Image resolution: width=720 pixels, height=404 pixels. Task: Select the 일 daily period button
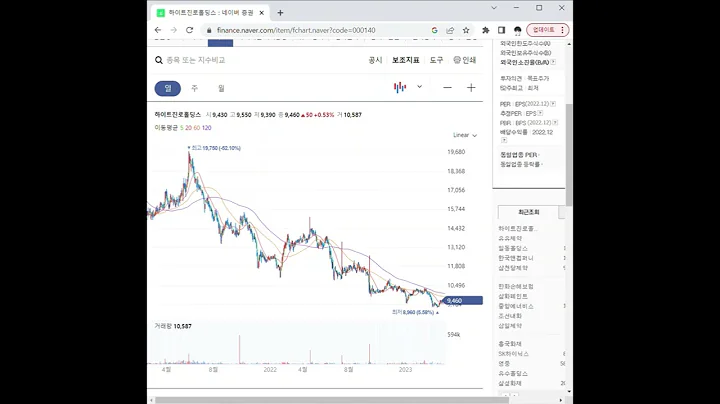(x=168, y=88)
